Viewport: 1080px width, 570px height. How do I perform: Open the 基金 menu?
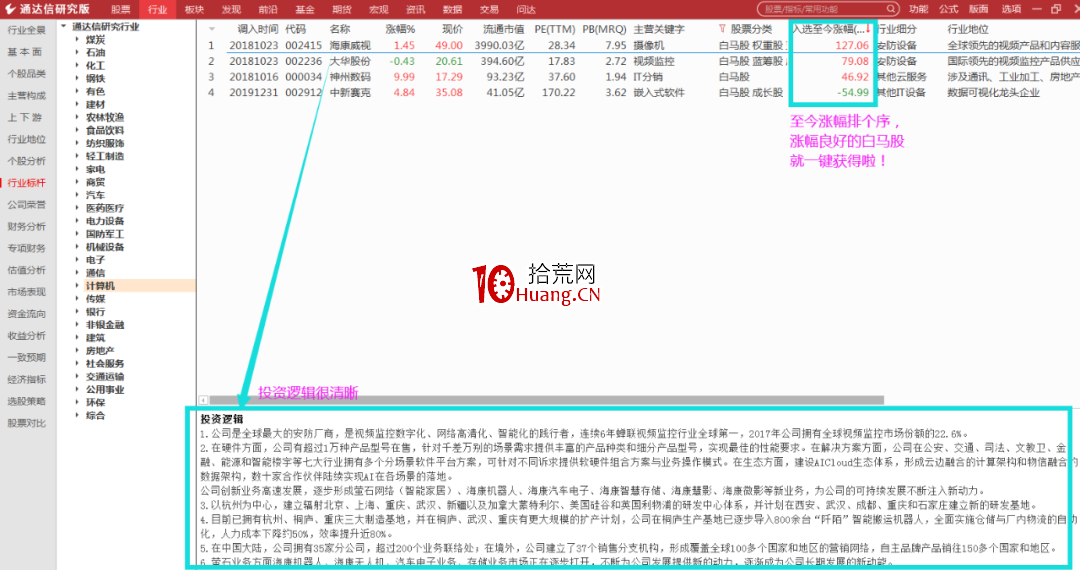point(305,9)
